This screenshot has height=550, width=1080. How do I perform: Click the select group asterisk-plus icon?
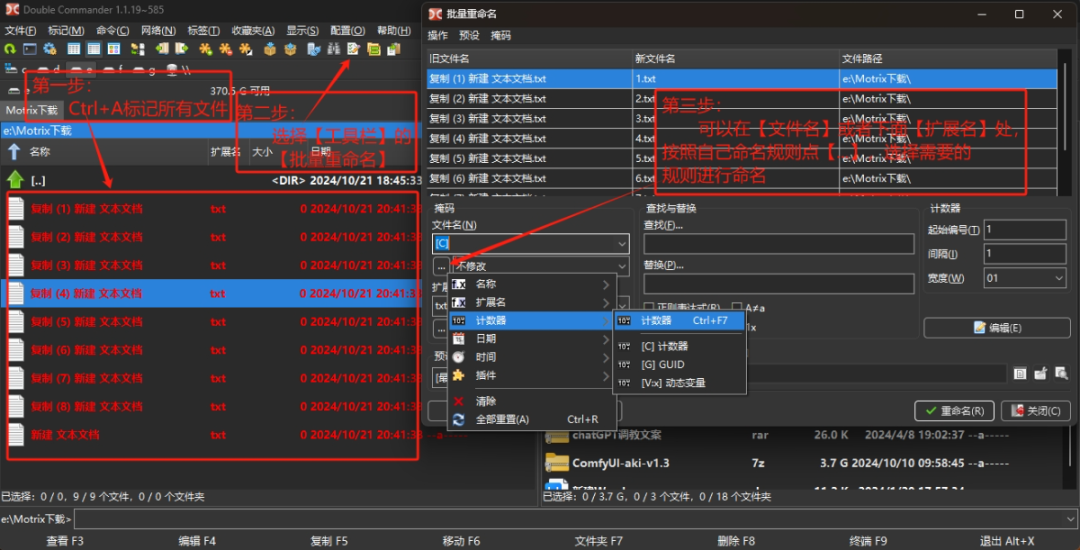[x=205, y=49]
